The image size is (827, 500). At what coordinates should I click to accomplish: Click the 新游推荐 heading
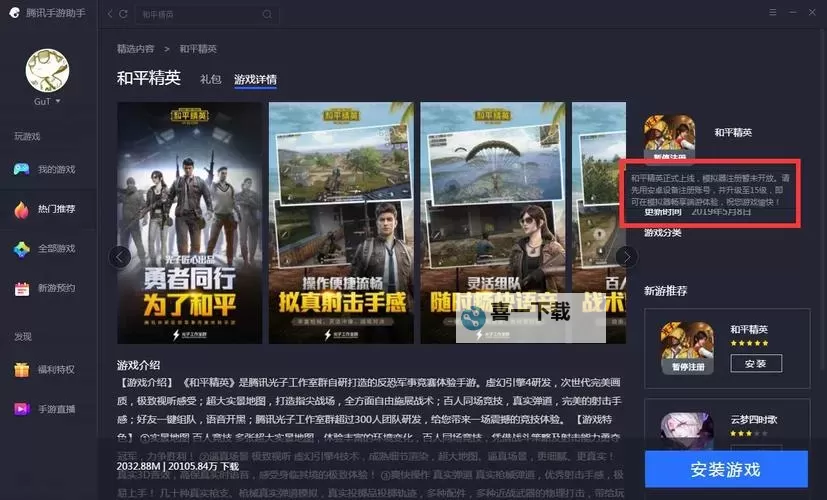(666, 291)
